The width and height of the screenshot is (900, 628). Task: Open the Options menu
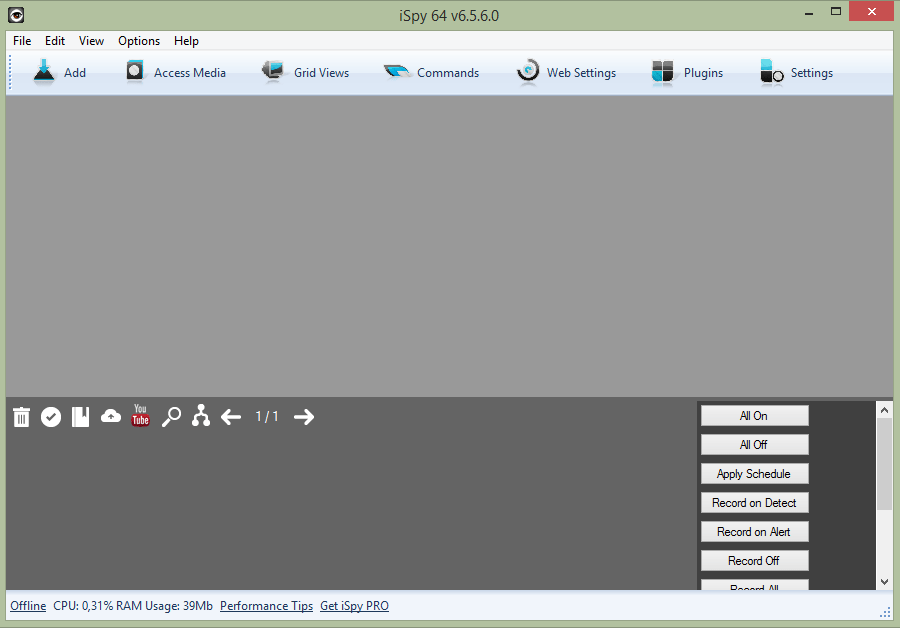coord(139,41)
